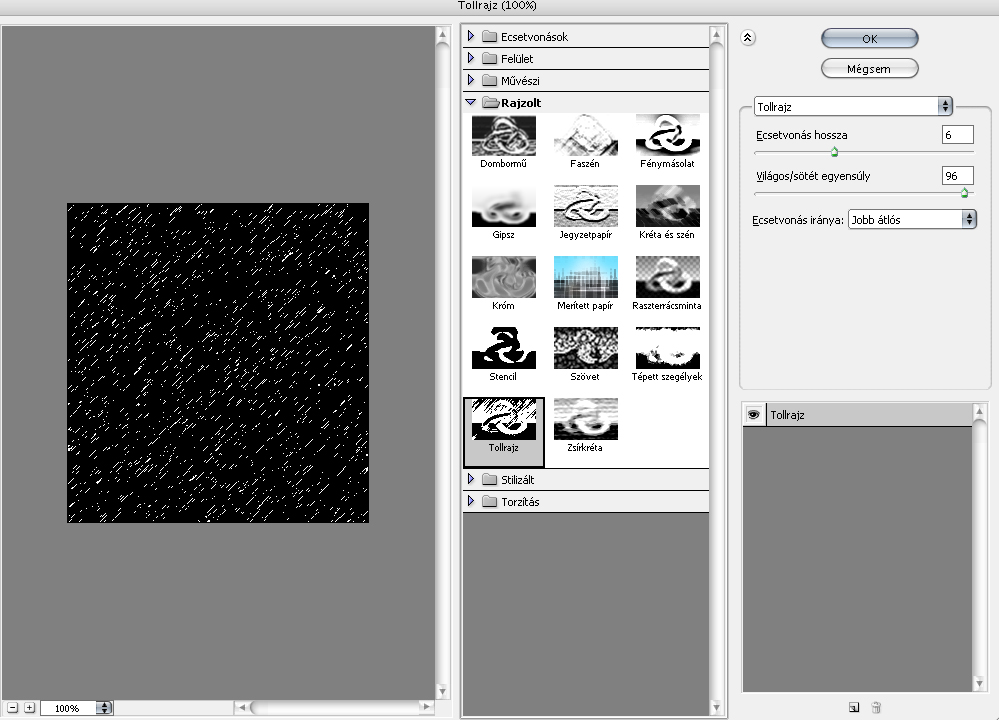Expand the Ecsetvonások folder
Image resolution: width=999 pixels, height=720 pixels.
(471, 36)
